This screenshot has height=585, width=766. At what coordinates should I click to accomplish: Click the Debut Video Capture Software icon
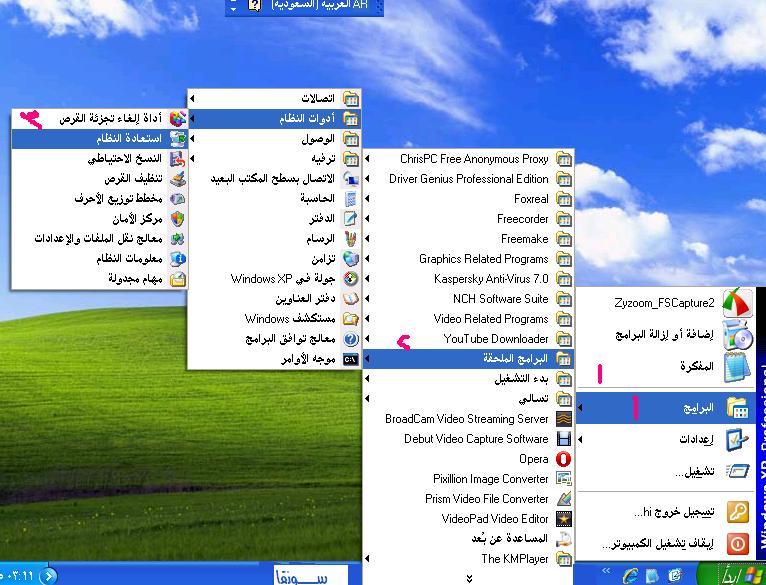tap(564, 439)
